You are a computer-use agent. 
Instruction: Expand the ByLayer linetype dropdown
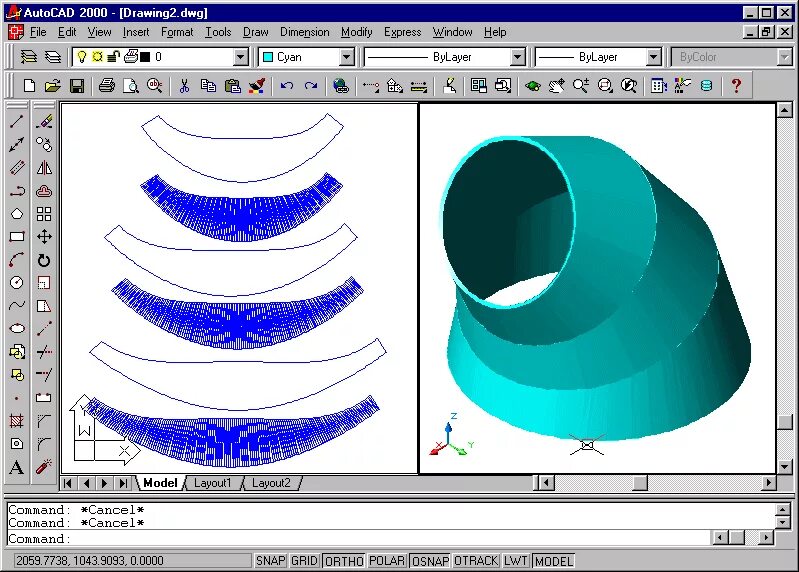[517, 57]
